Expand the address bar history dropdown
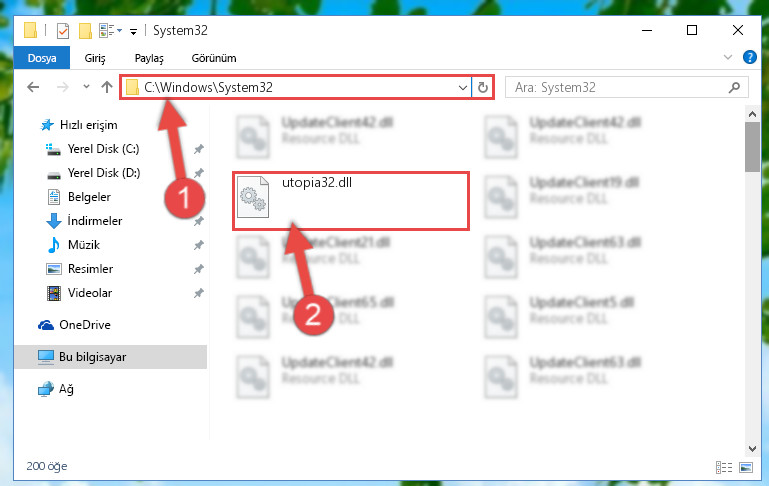Viewport: 769px width, 486px height. click(462, 88)
